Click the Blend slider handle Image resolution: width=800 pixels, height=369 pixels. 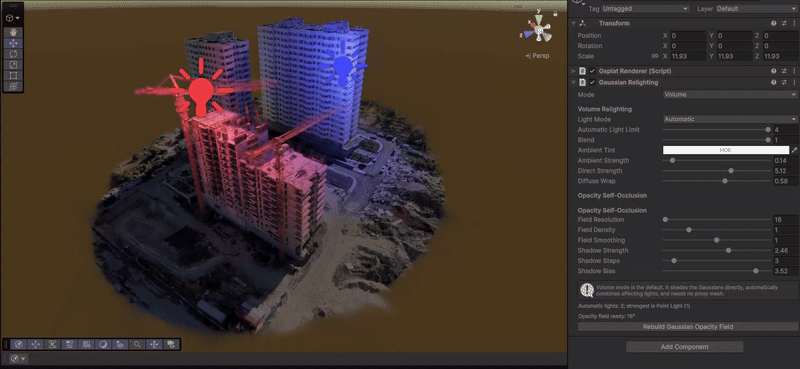(x=768, y=140)
